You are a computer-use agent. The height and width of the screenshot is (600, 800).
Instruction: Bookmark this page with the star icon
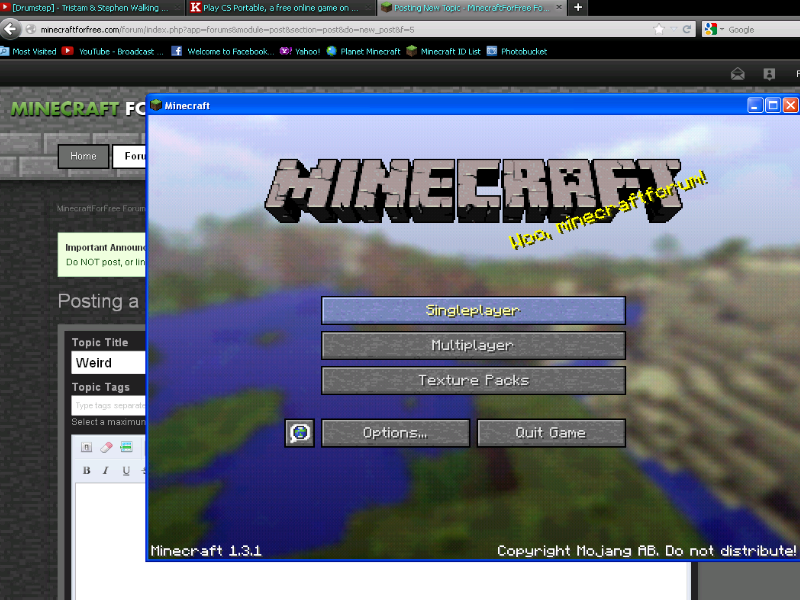659,29
